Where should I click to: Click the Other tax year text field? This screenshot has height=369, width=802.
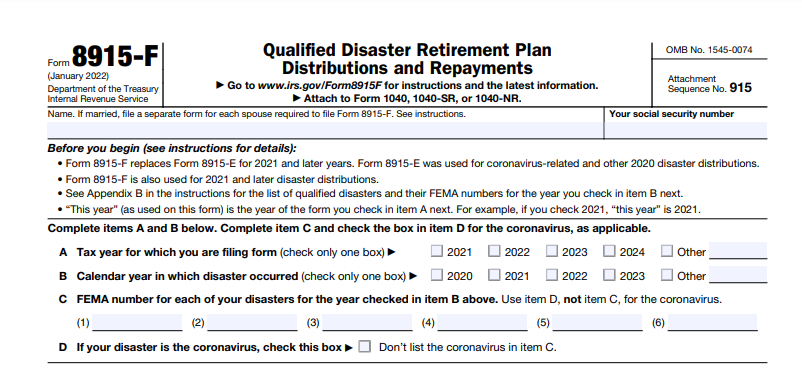(x=738, y=251)
